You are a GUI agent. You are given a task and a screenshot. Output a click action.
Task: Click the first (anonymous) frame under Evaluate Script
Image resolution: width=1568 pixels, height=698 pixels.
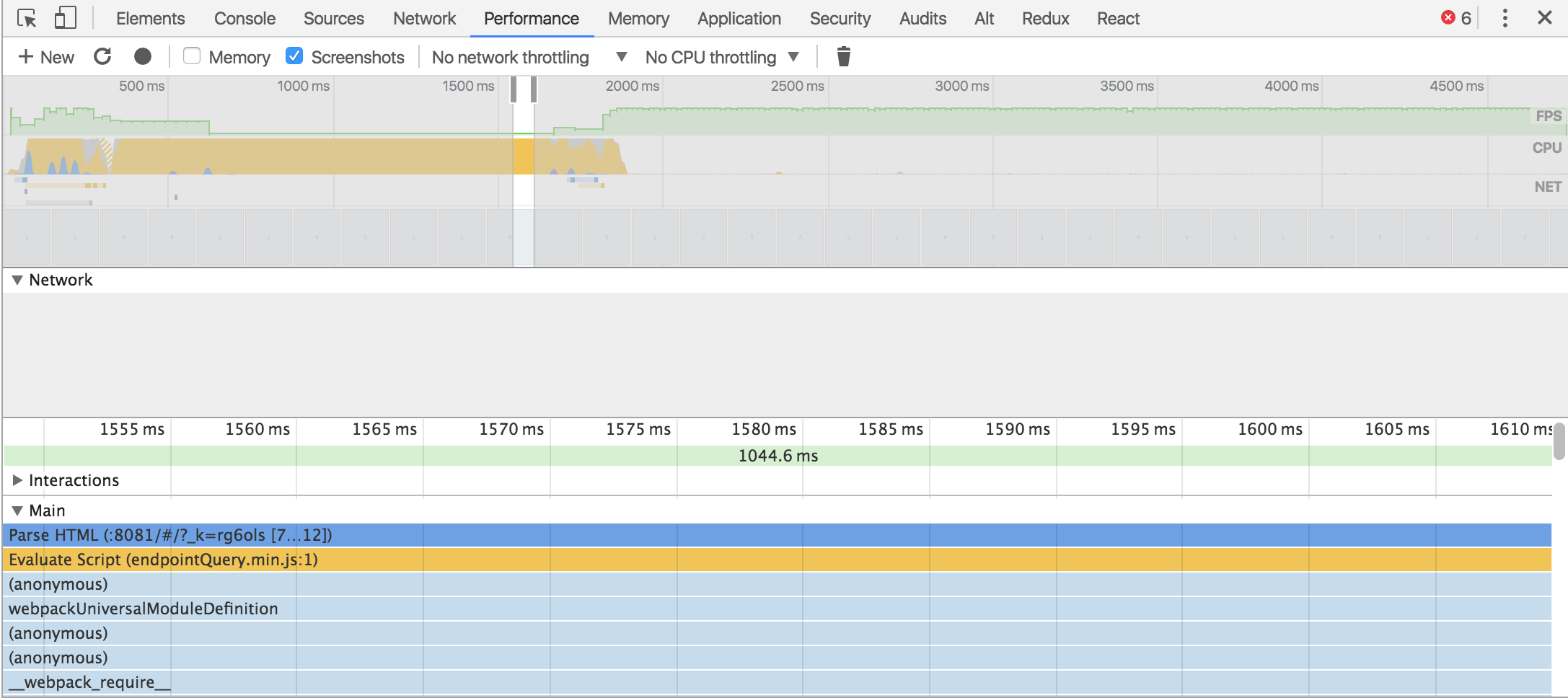778,584
